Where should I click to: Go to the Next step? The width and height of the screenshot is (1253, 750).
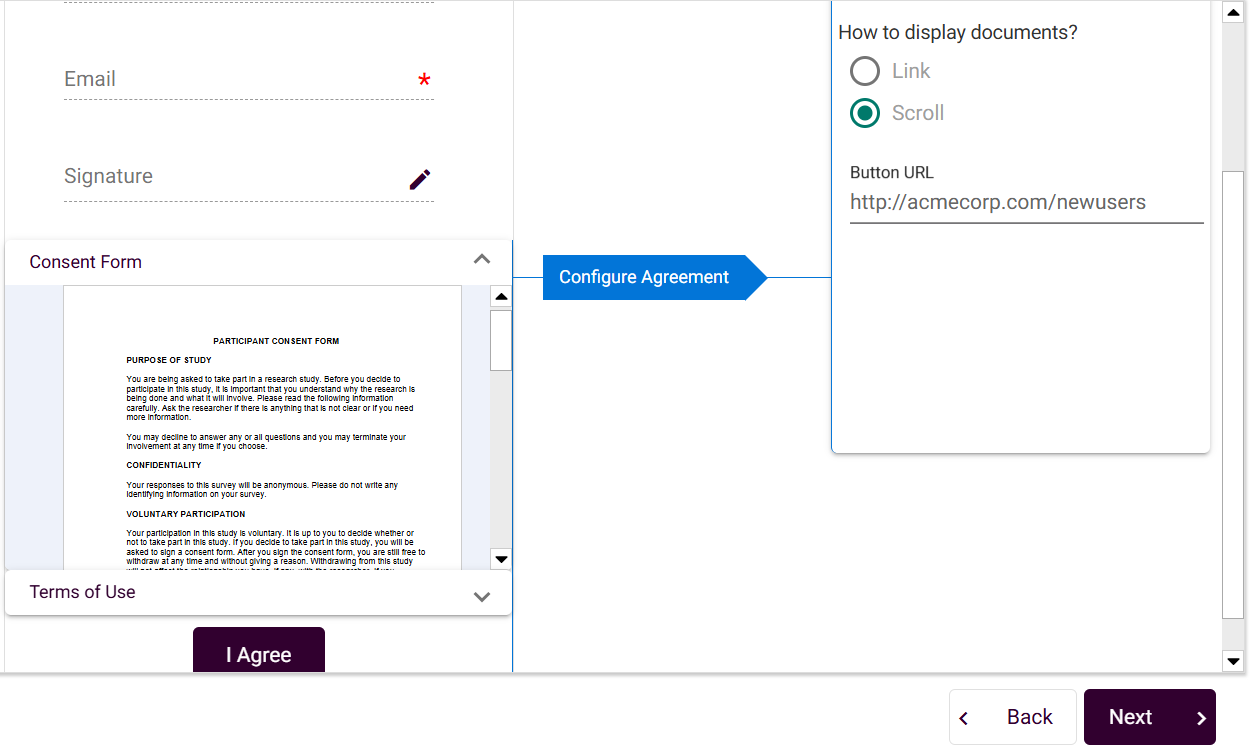point(1148,717)
